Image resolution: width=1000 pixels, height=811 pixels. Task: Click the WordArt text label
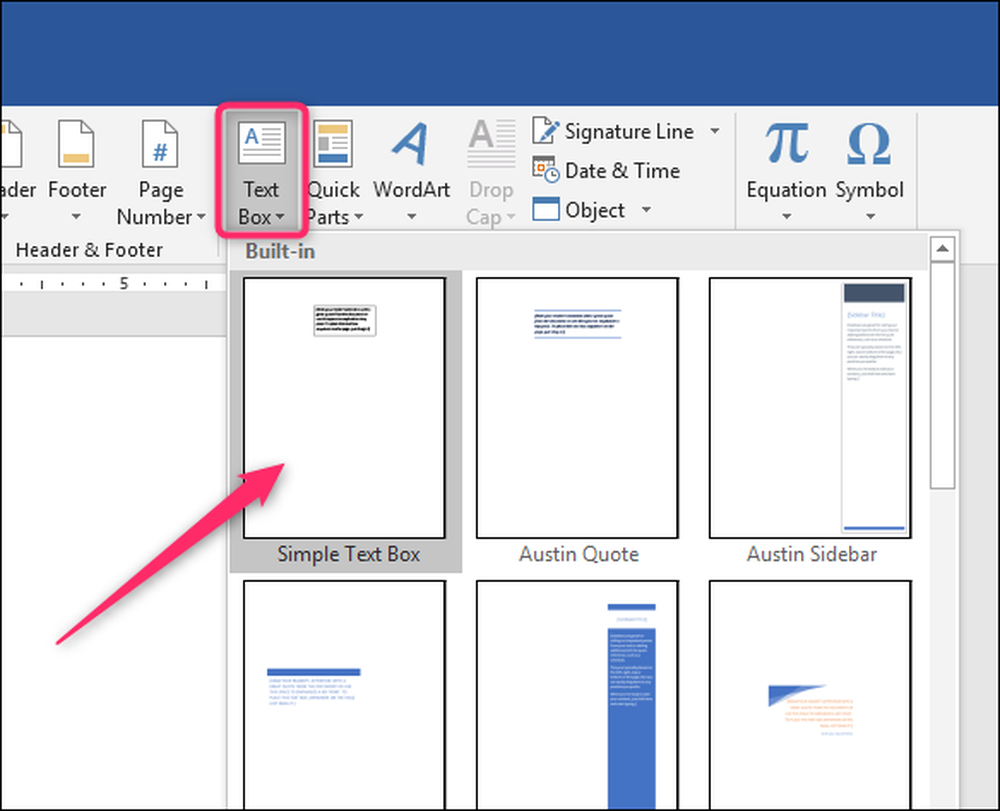click(x=411, y=190)
